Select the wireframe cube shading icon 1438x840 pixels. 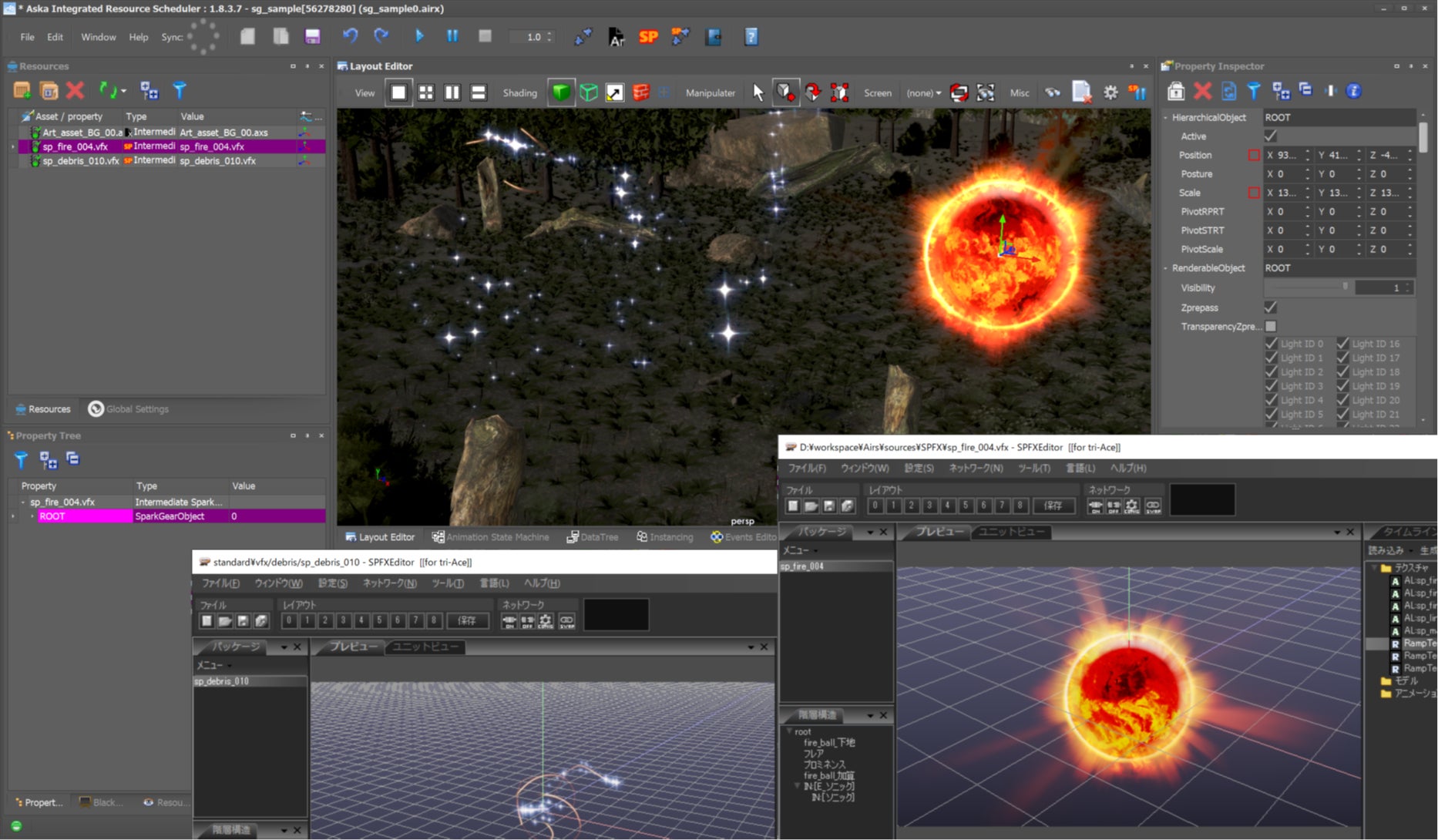tap(588, 92)
